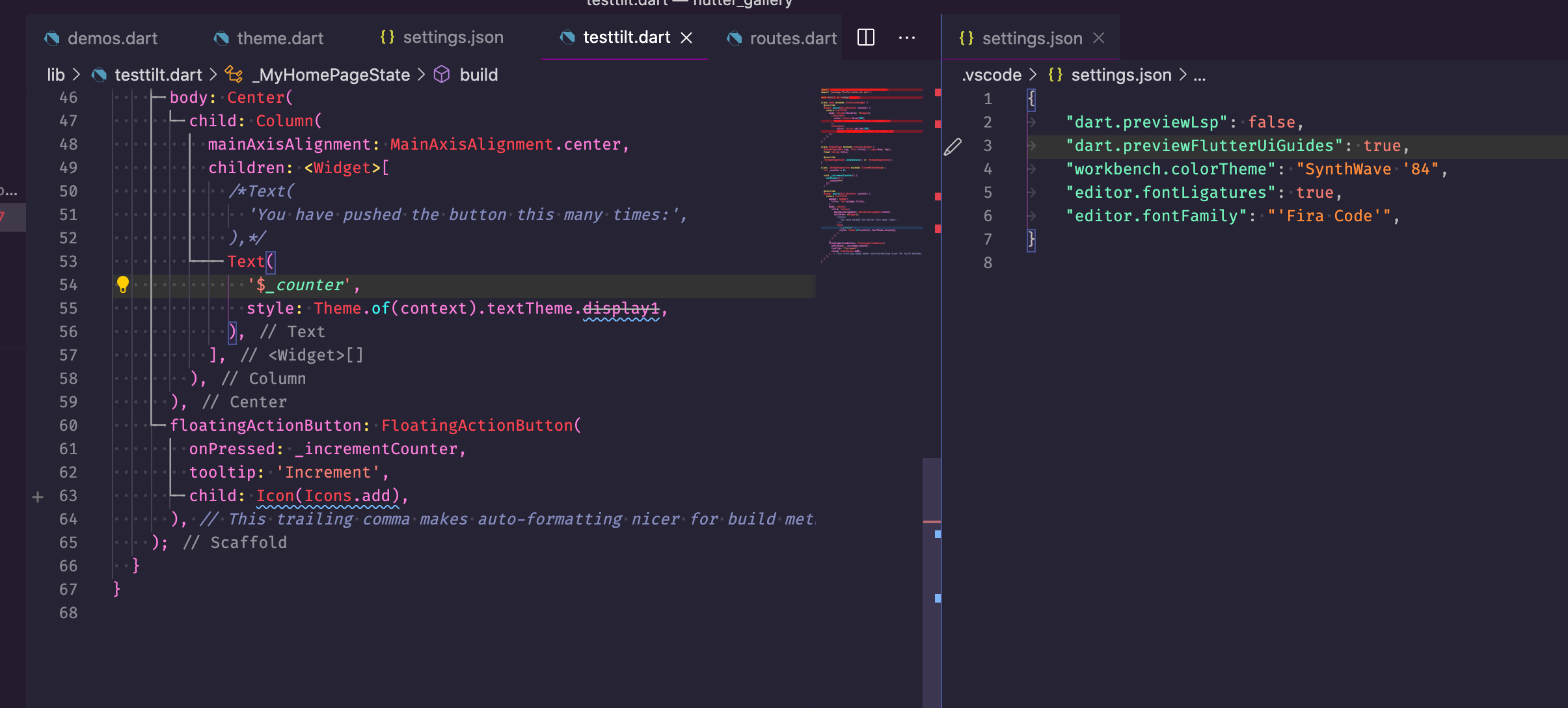Click the FloatingActionButton( constructor text

[481, 426]
